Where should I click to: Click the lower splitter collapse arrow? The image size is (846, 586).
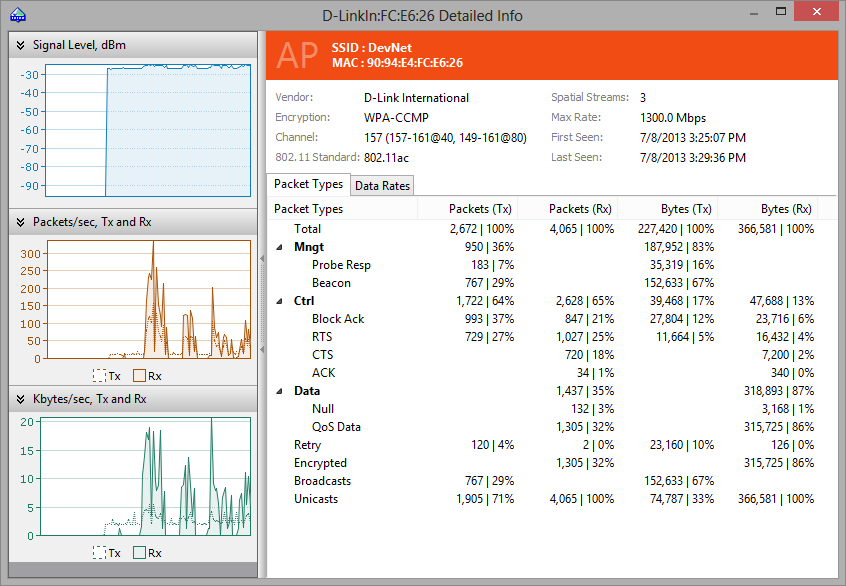[262, 350]
